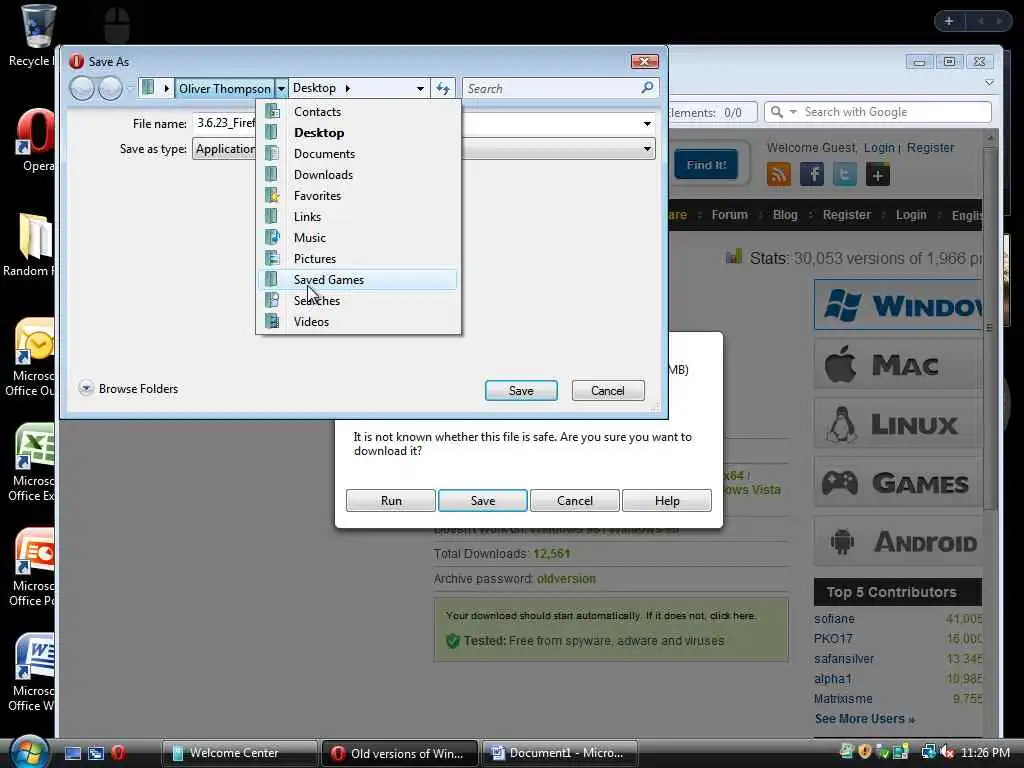Pick Downloads in the folder list
Image resolution: width=1024 pixels, height=768 pixels.
point(358,174)
